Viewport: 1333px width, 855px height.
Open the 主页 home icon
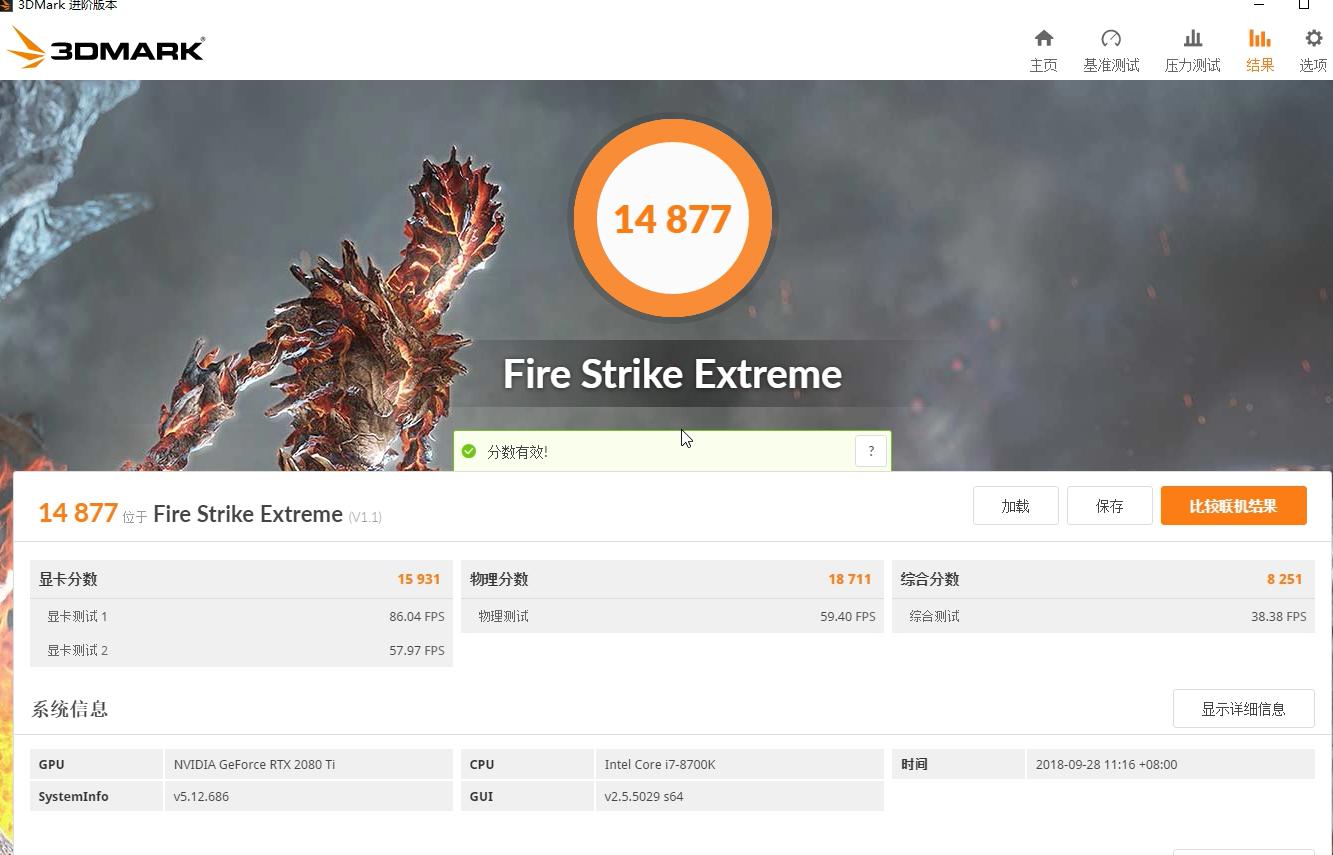(1043, 38)
